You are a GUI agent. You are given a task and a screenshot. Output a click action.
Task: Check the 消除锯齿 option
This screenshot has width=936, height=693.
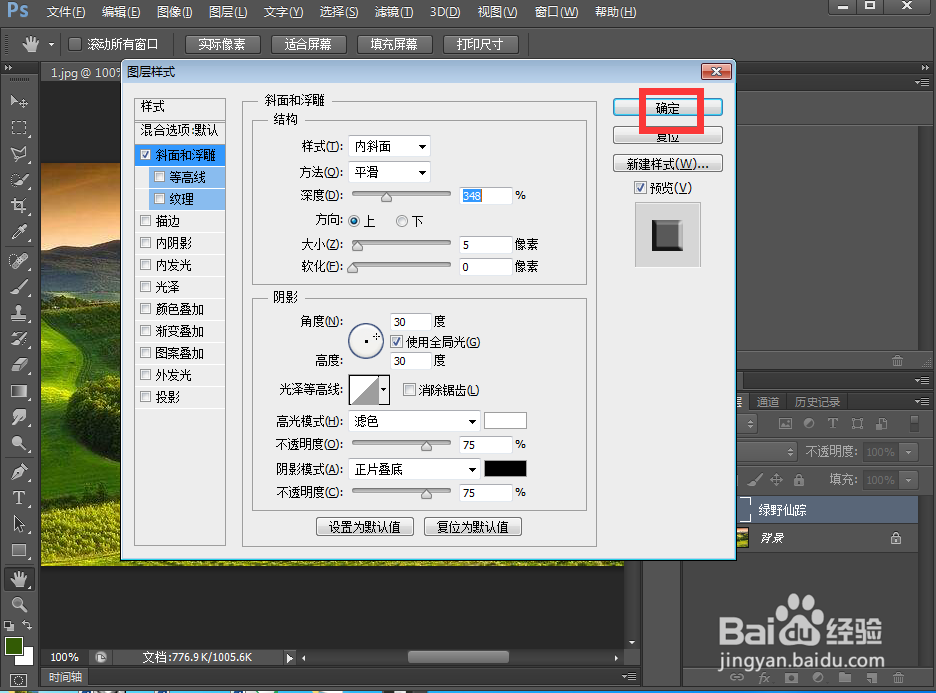pos(408,389)
